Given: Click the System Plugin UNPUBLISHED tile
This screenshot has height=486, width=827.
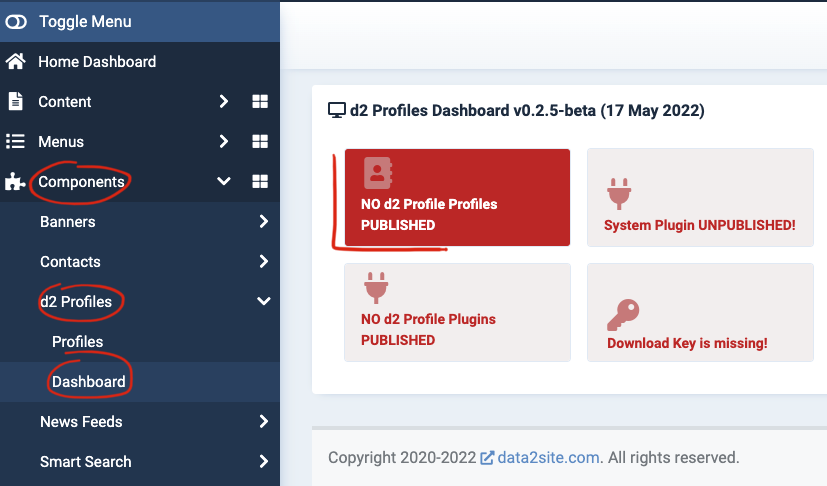Looking at the screenshot, I should click(700, 197).
